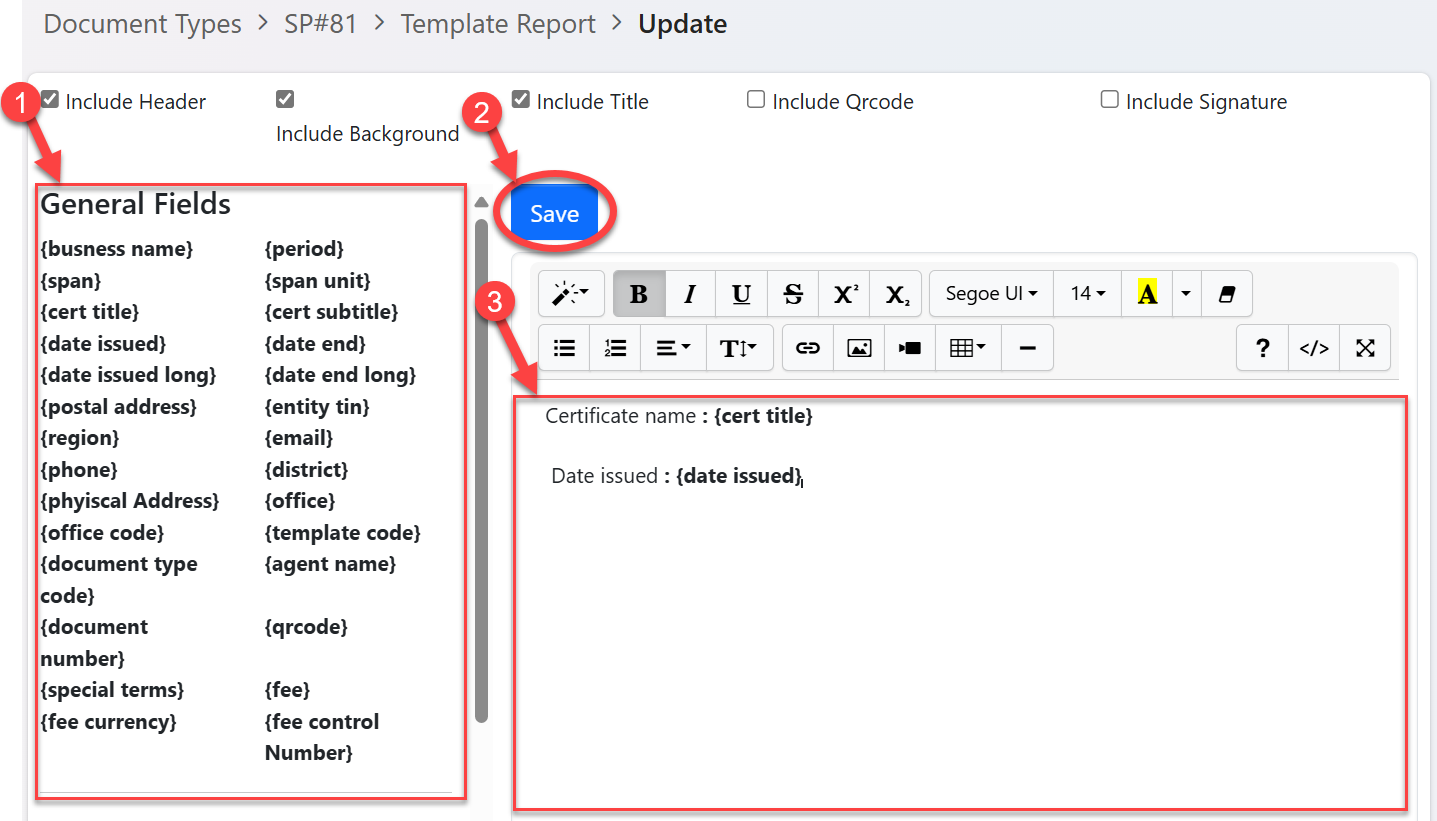Apply strikethrough formatting
This screenshot has width=1437, height=821.
point(793,294)
